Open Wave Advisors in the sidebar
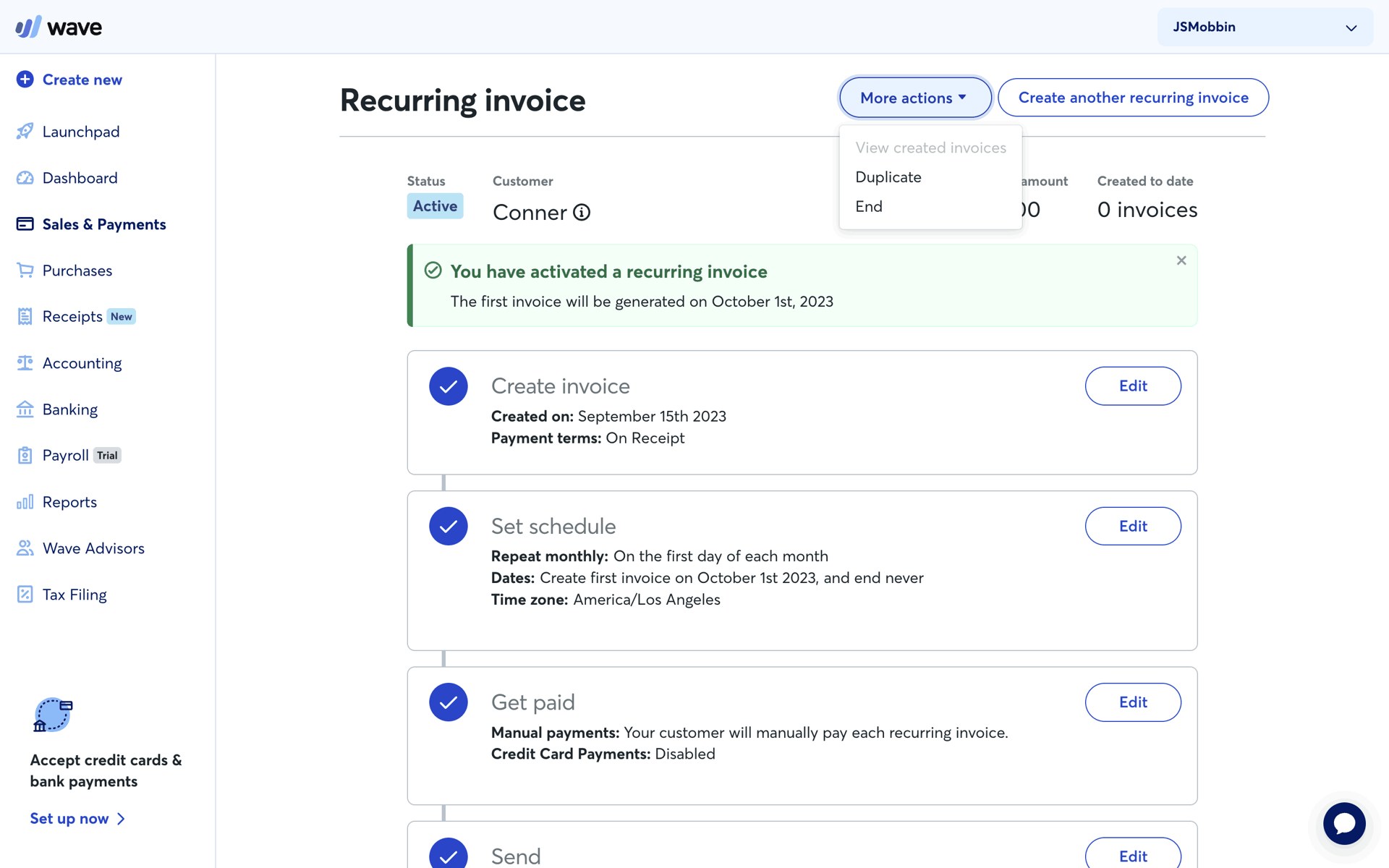This screenshot has height=868, width=1389. click(93, 548)
